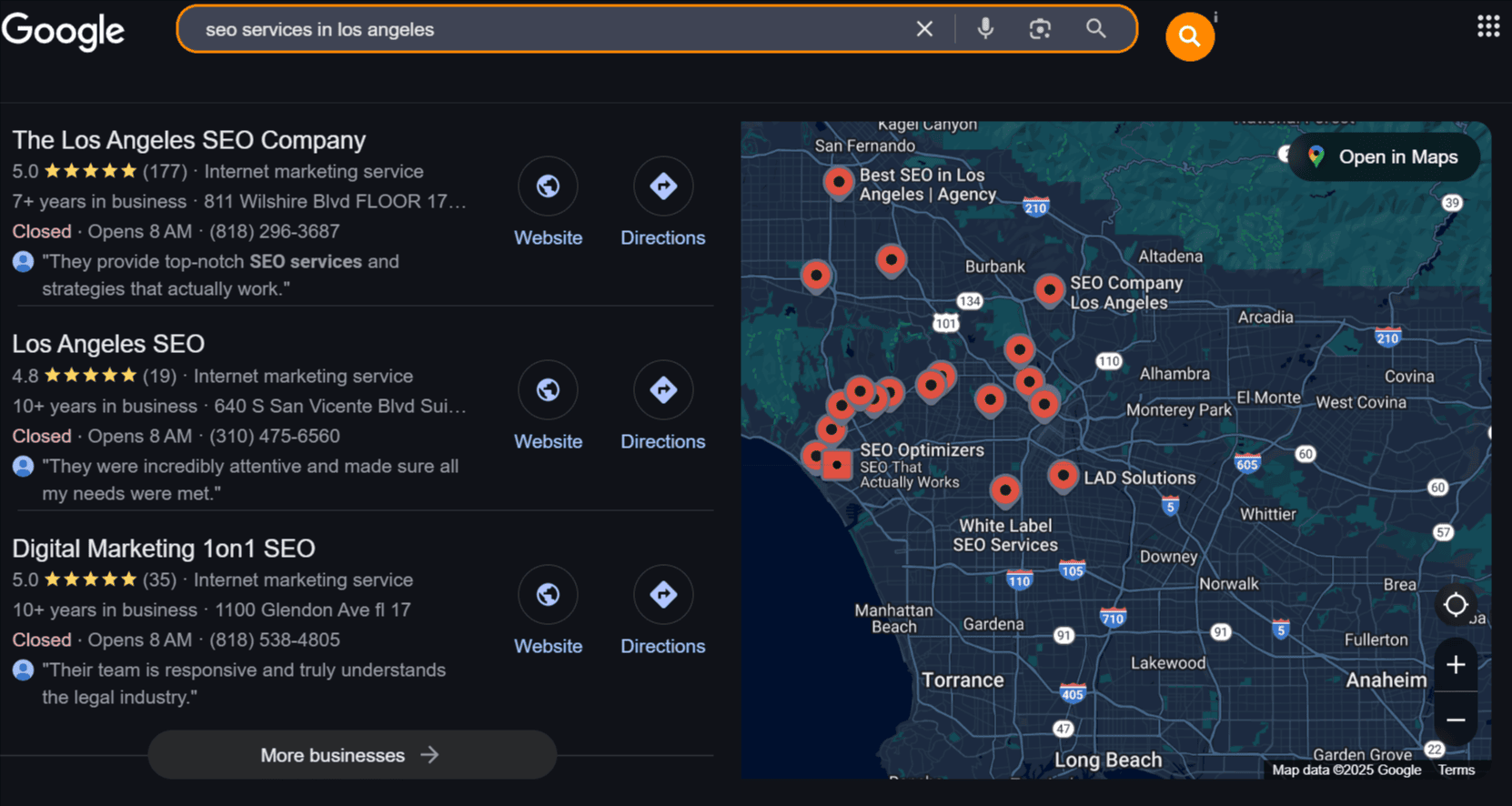The width and height of the screenshot is (1512, 806).
Task: Select the SEO Optimizers square map marker
Action: [837, 465]
